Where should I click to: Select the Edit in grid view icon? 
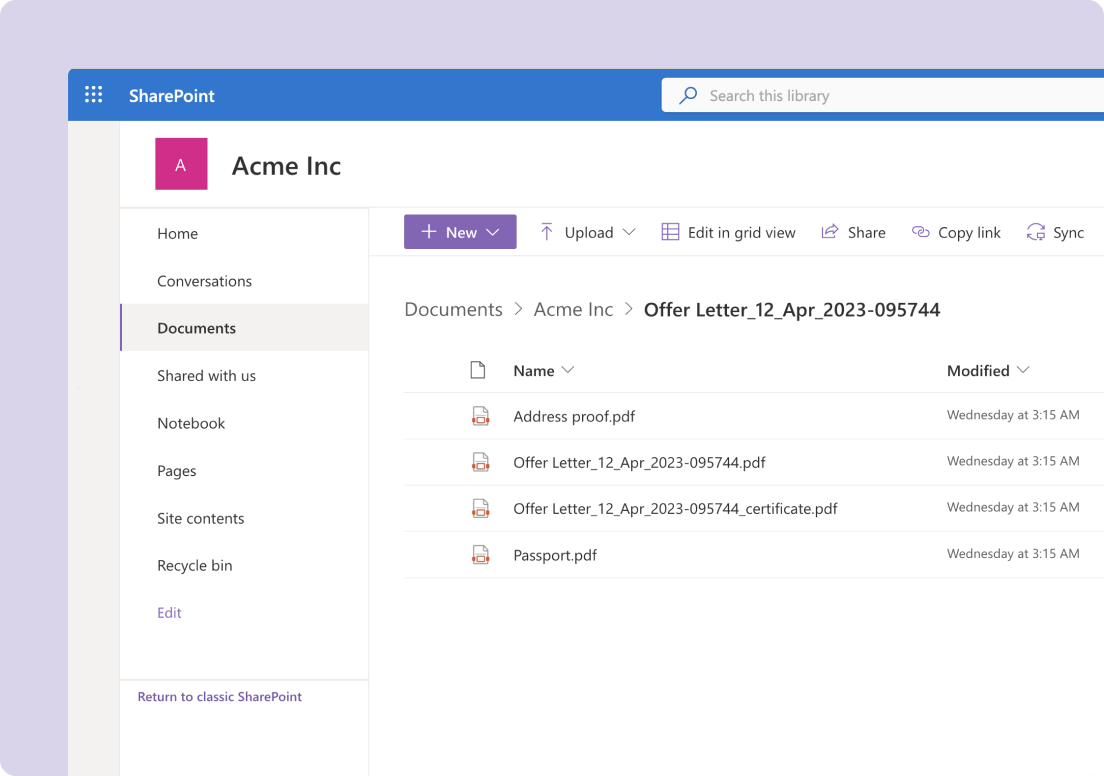click(668, 231)
